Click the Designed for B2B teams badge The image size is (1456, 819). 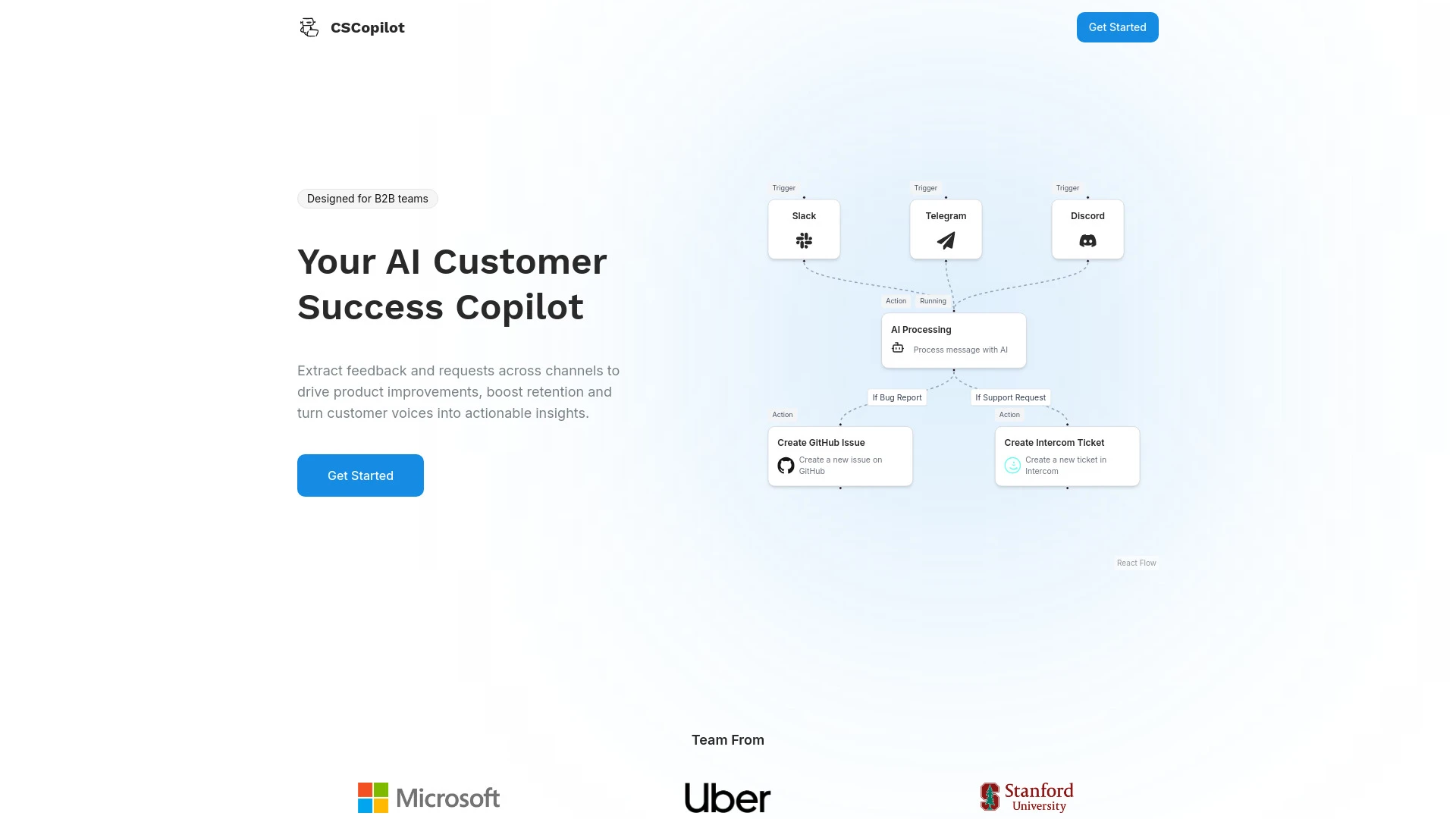[367, 198]
